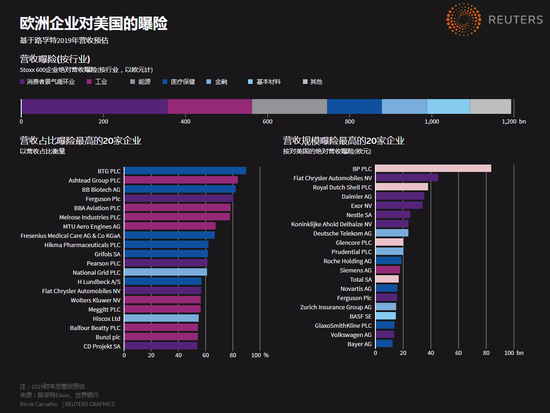
Task: Click the H Lundbeck A/S label
Action: tap(99, 282)
